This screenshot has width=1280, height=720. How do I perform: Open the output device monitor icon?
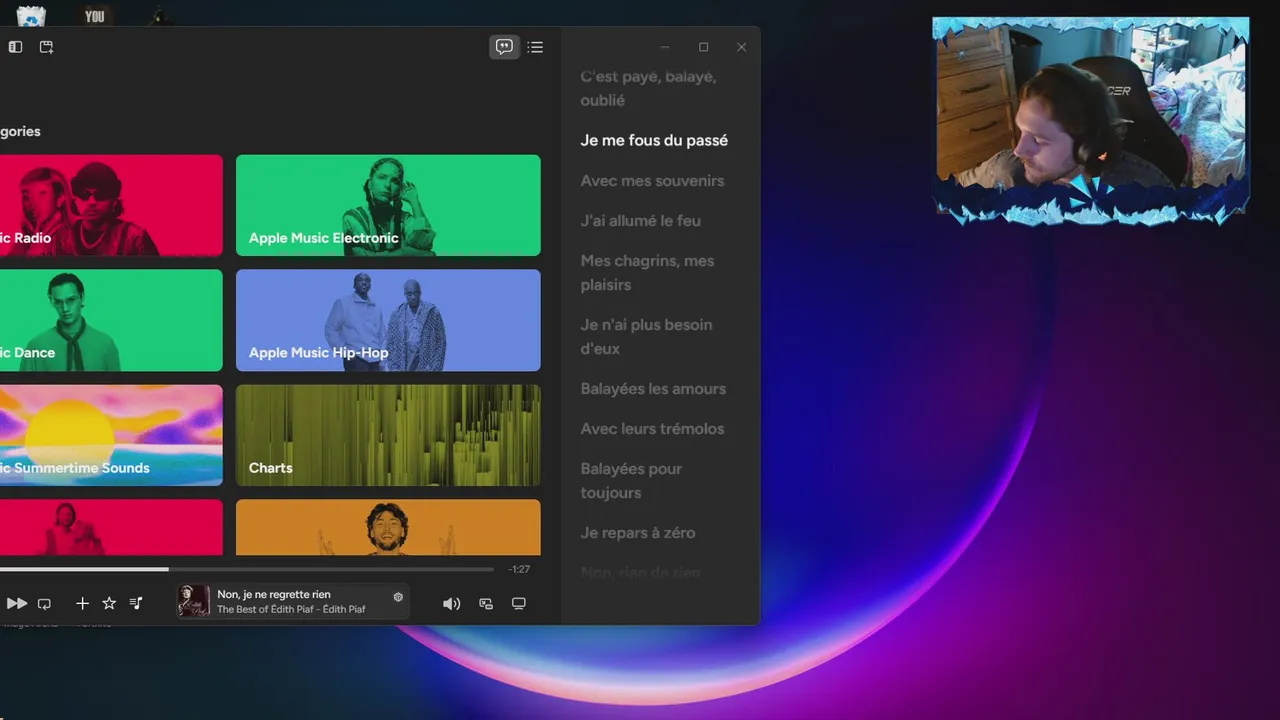(518, 604)
